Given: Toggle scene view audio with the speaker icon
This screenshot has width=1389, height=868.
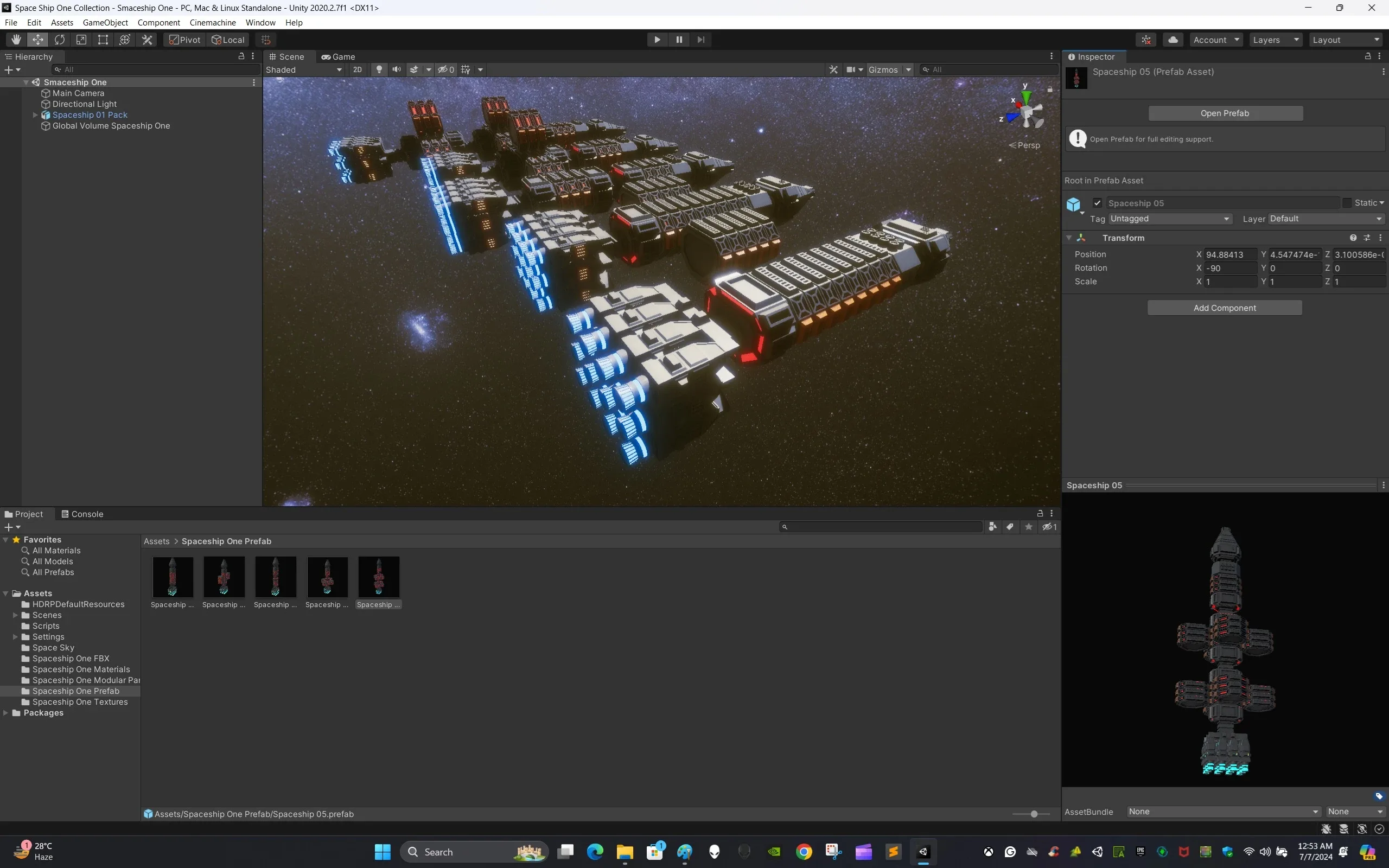Looking at the screenshot, I should pos(397,69).
